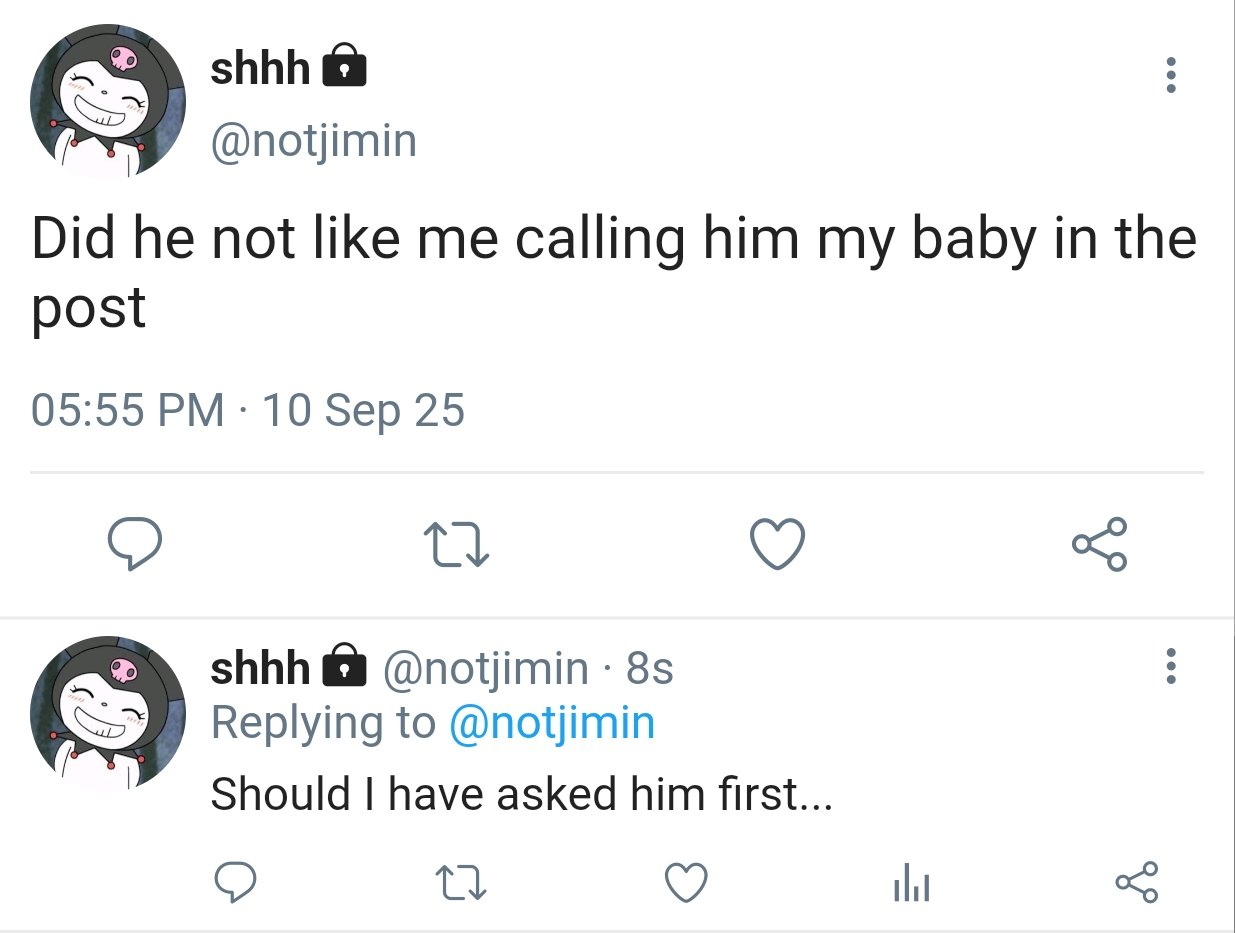Like the reply tweet

[686, 883]
